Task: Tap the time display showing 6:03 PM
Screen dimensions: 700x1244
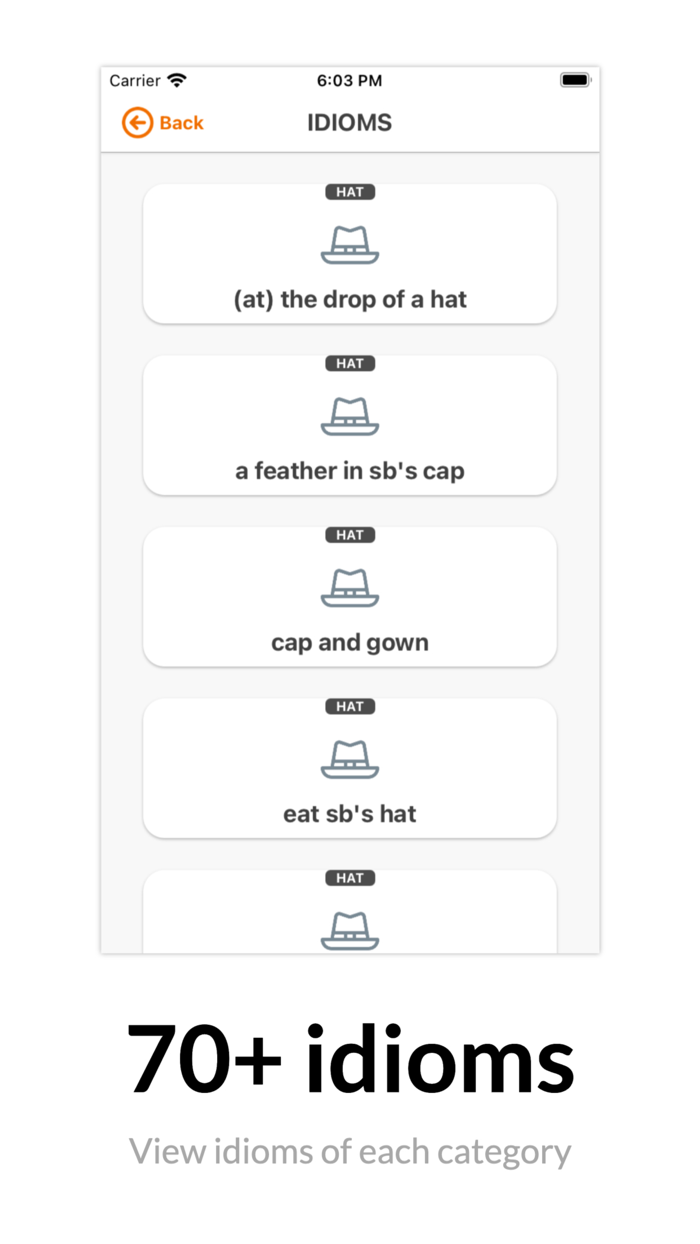Action: pyautogui.click(x=350, y=80)
